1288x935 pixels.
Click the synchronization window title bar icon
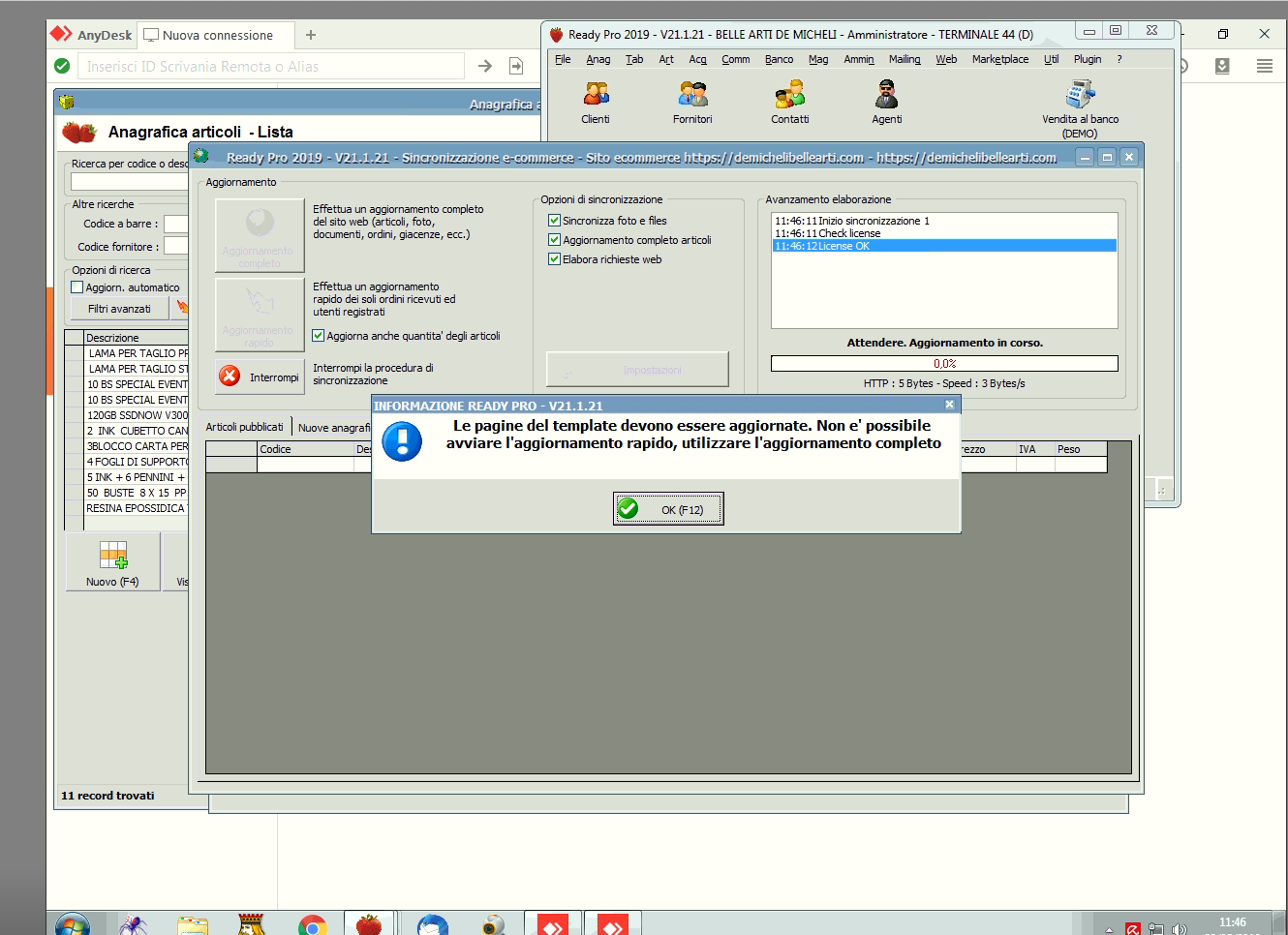click(201, 156)
